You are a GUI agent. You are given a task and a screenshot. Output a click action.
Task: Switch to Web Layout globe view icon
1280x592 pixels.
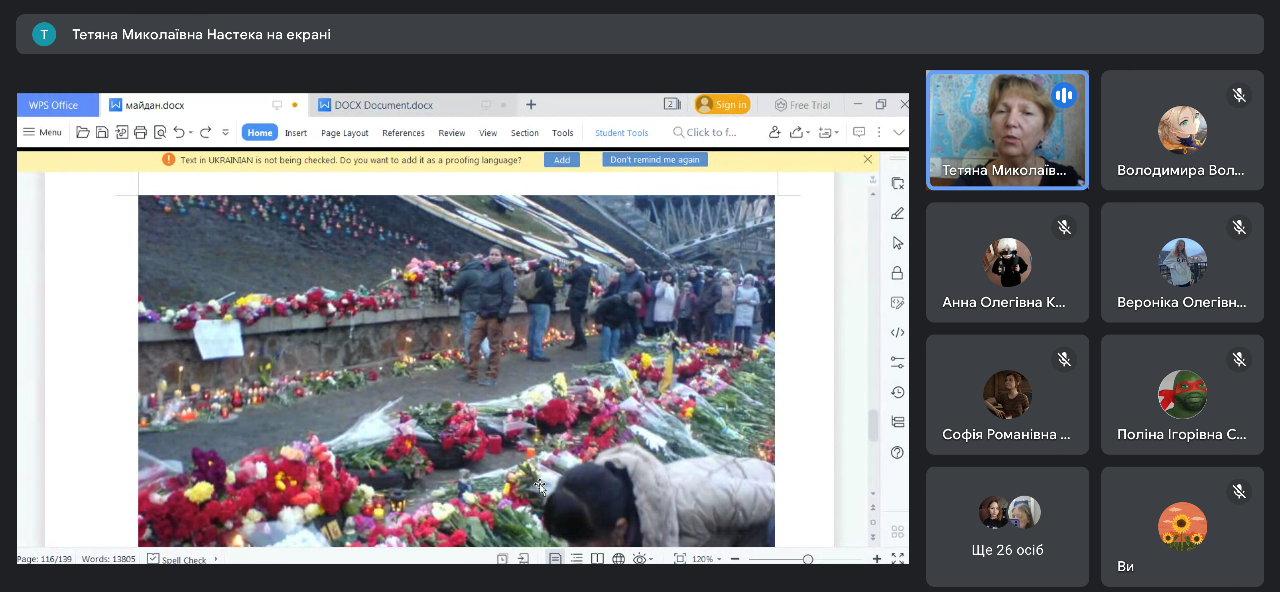pos(618,559)
